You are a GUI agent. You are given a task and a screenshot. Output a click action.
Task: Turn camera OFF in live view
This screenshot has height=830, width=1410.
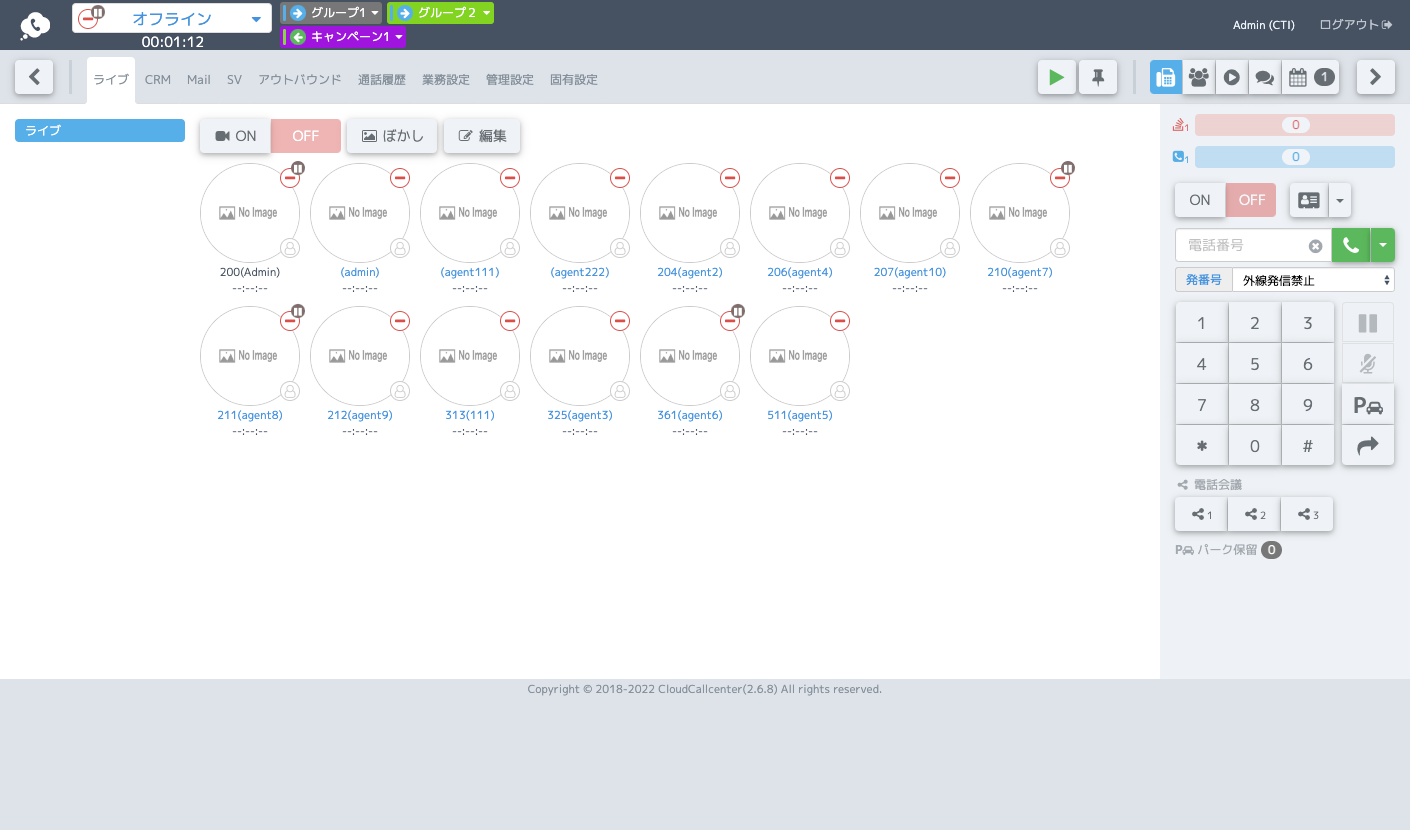[x=306, y=136]
